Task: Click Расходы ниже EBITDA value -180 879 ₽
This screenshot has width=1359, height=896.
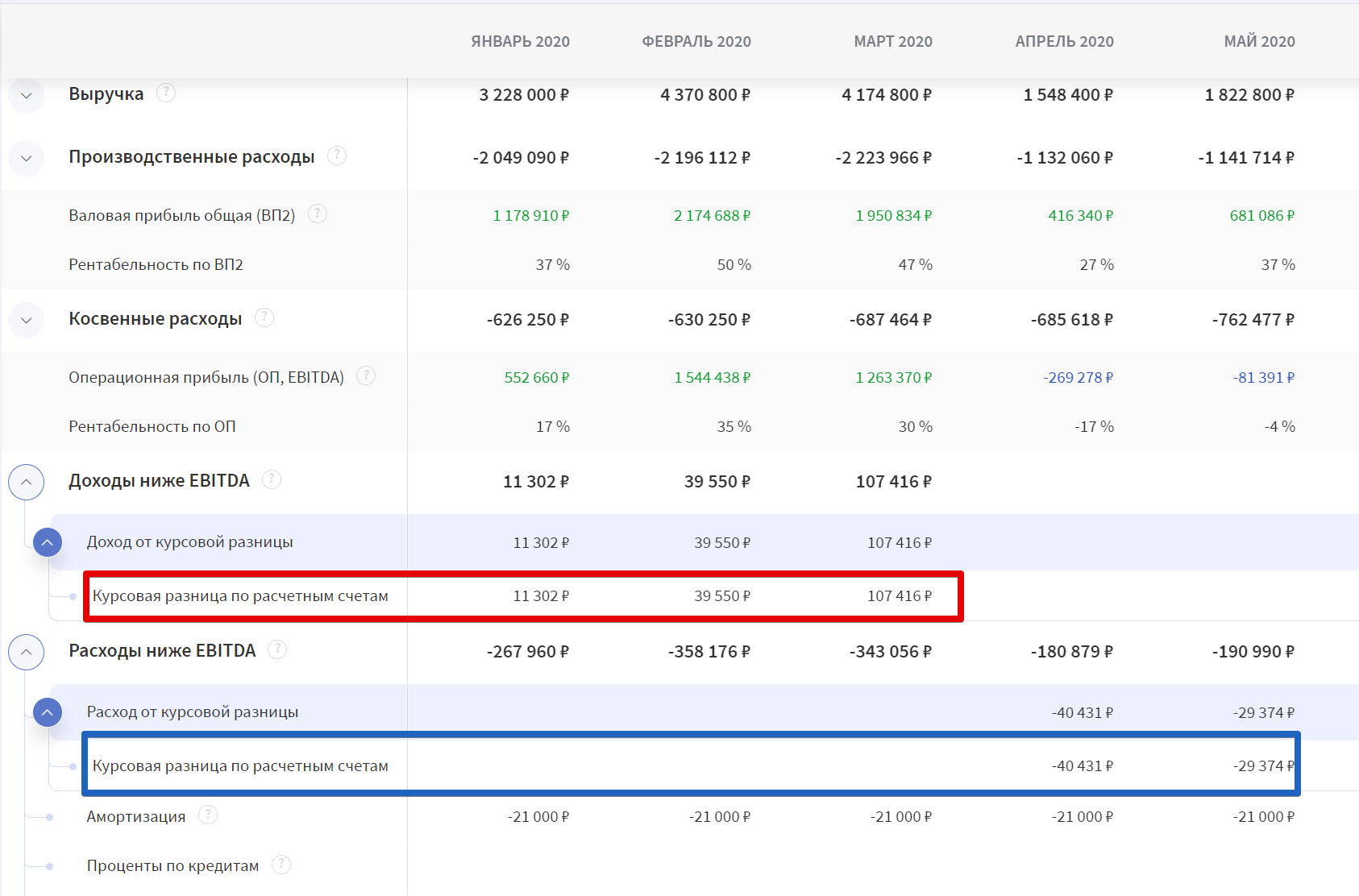Action: click(x=1072, y=652)
